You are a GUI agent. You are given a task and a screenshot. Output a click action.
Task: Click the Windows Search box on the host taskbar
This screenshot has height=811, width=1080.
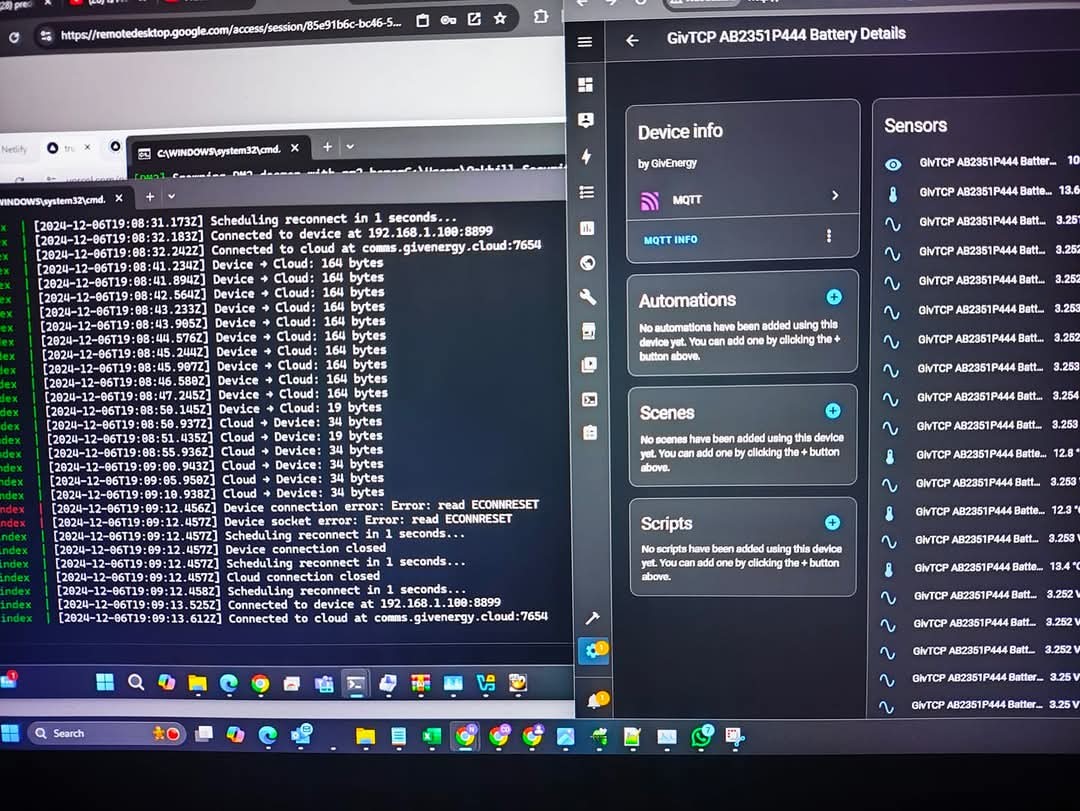(x=105, y=734)
